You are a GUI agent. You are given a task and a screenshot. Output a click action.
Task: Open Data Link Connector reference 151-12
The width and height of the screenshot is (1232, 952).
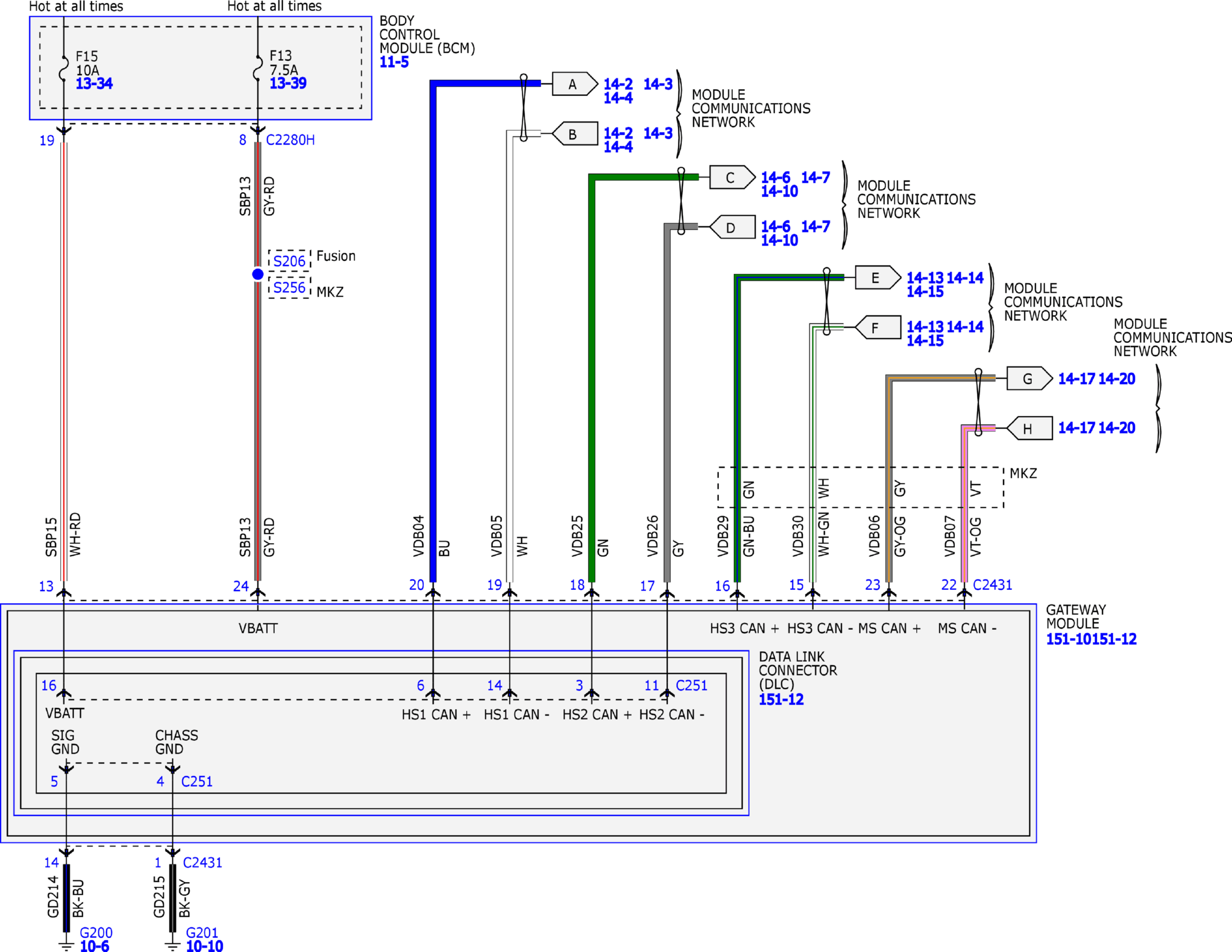click(x=781, y=700)
